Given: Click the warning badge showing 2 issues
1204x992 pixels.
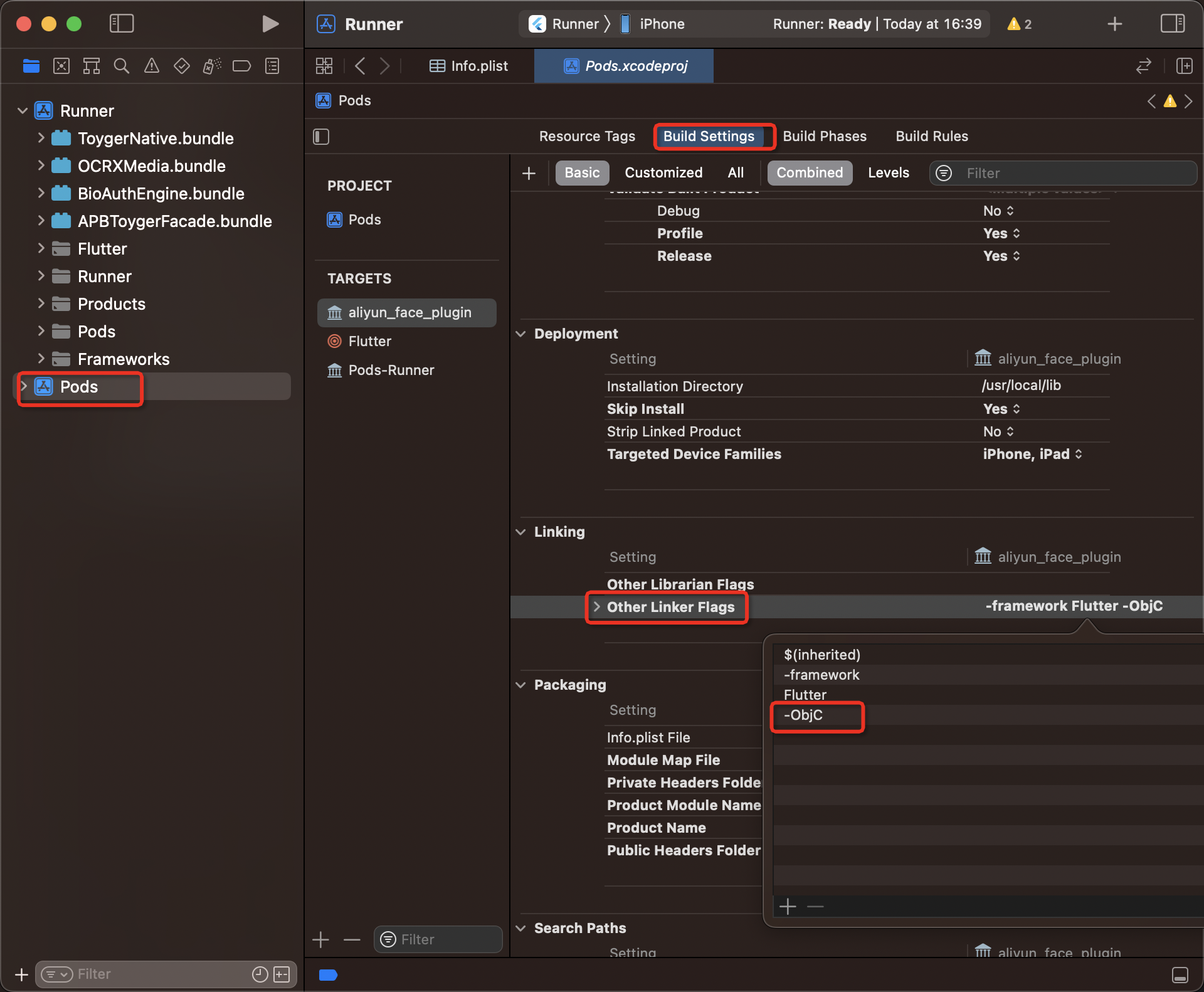Looking at the screenshot, I should coord(1019,24).
